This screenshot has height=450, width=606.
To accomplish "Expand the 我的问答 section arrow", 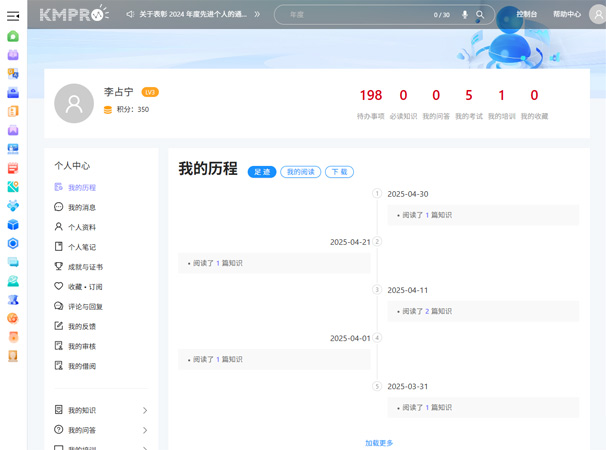I will pyautogui.click(x=145, y=431).
